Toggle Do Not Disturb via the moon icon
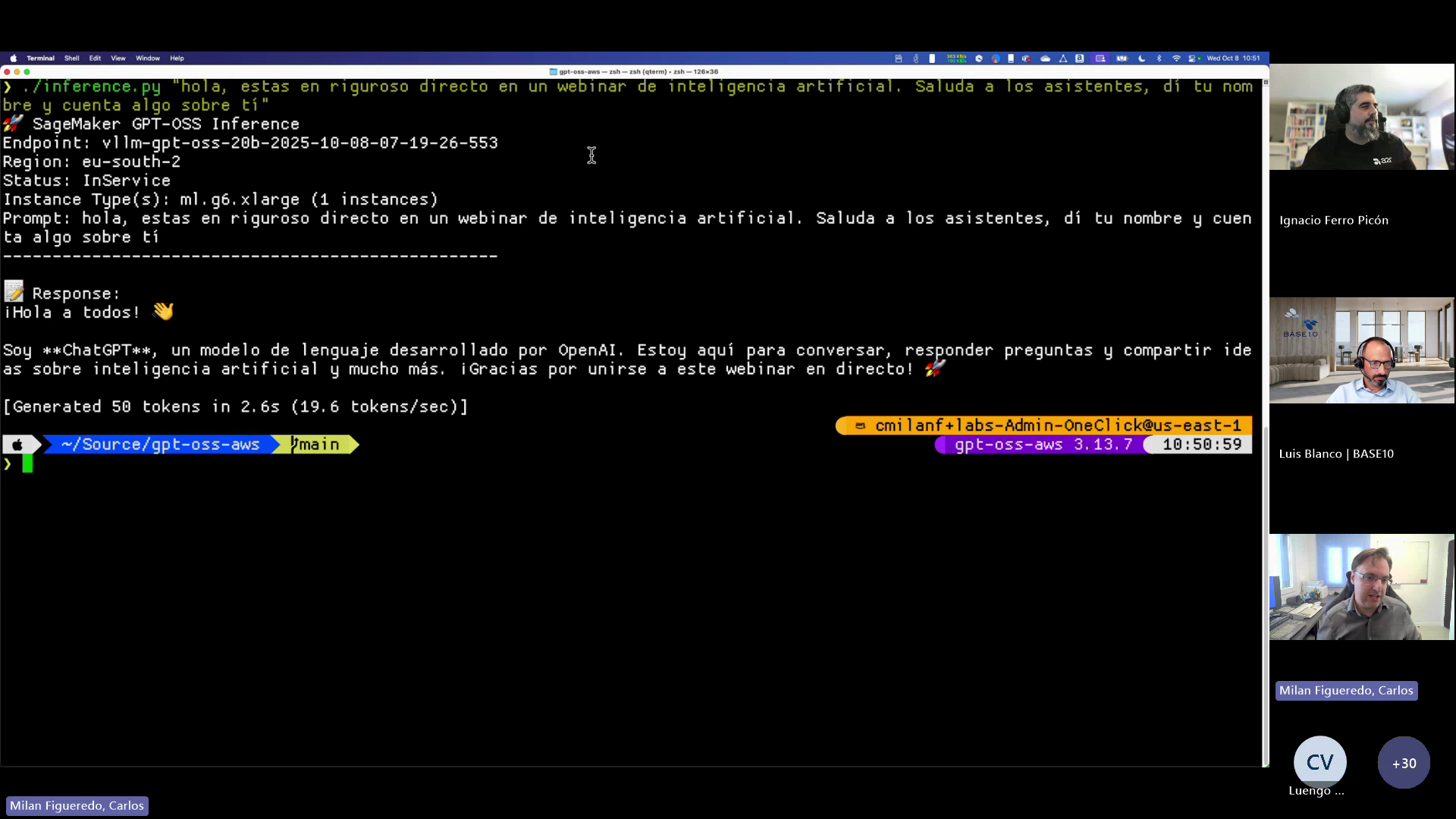1456x819 pixels. [1142, 58]
